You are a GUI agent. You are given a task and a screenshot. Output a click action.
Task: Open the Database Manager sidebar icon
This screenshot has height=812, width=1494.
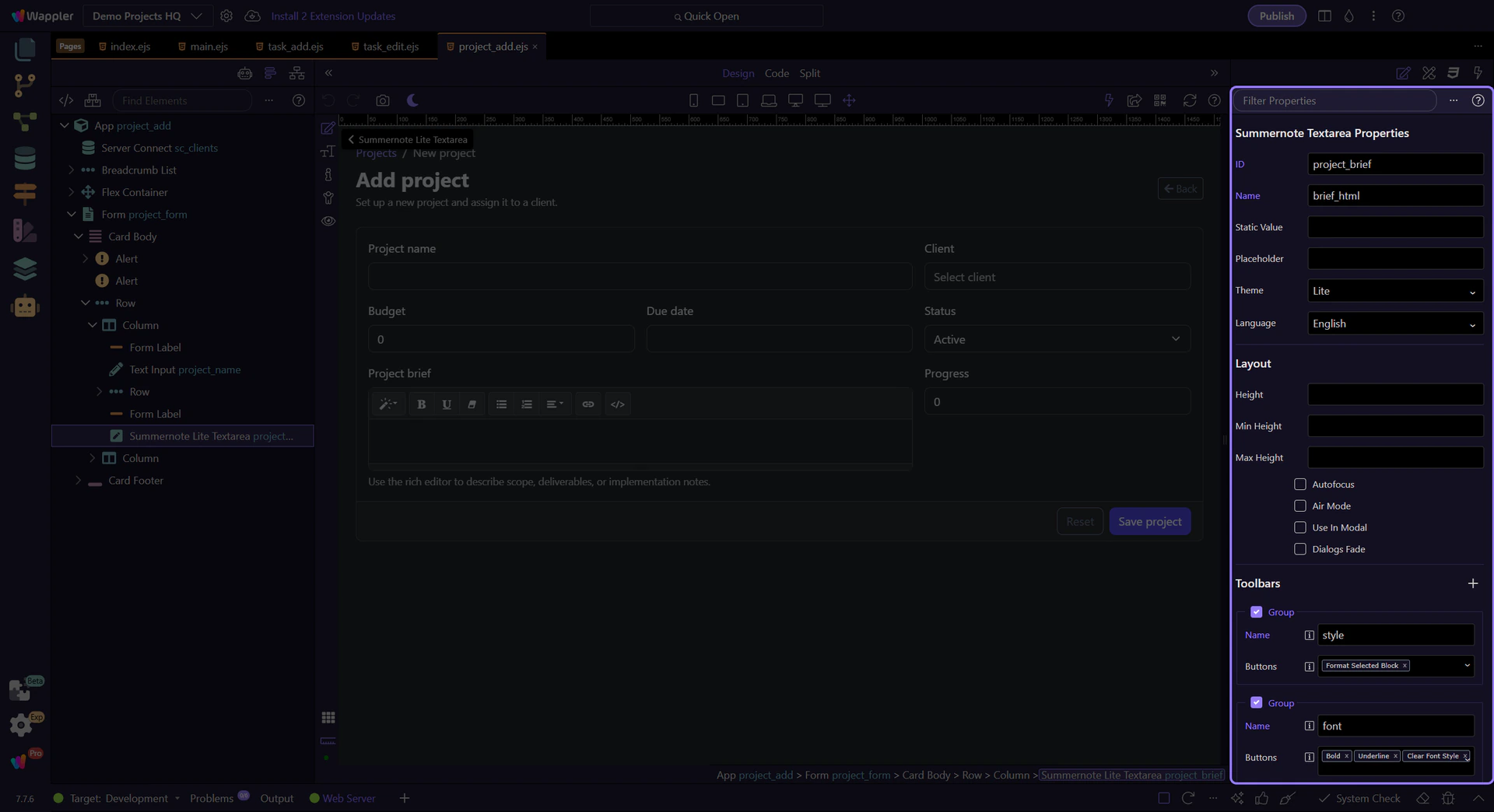[x=25, y=158]
